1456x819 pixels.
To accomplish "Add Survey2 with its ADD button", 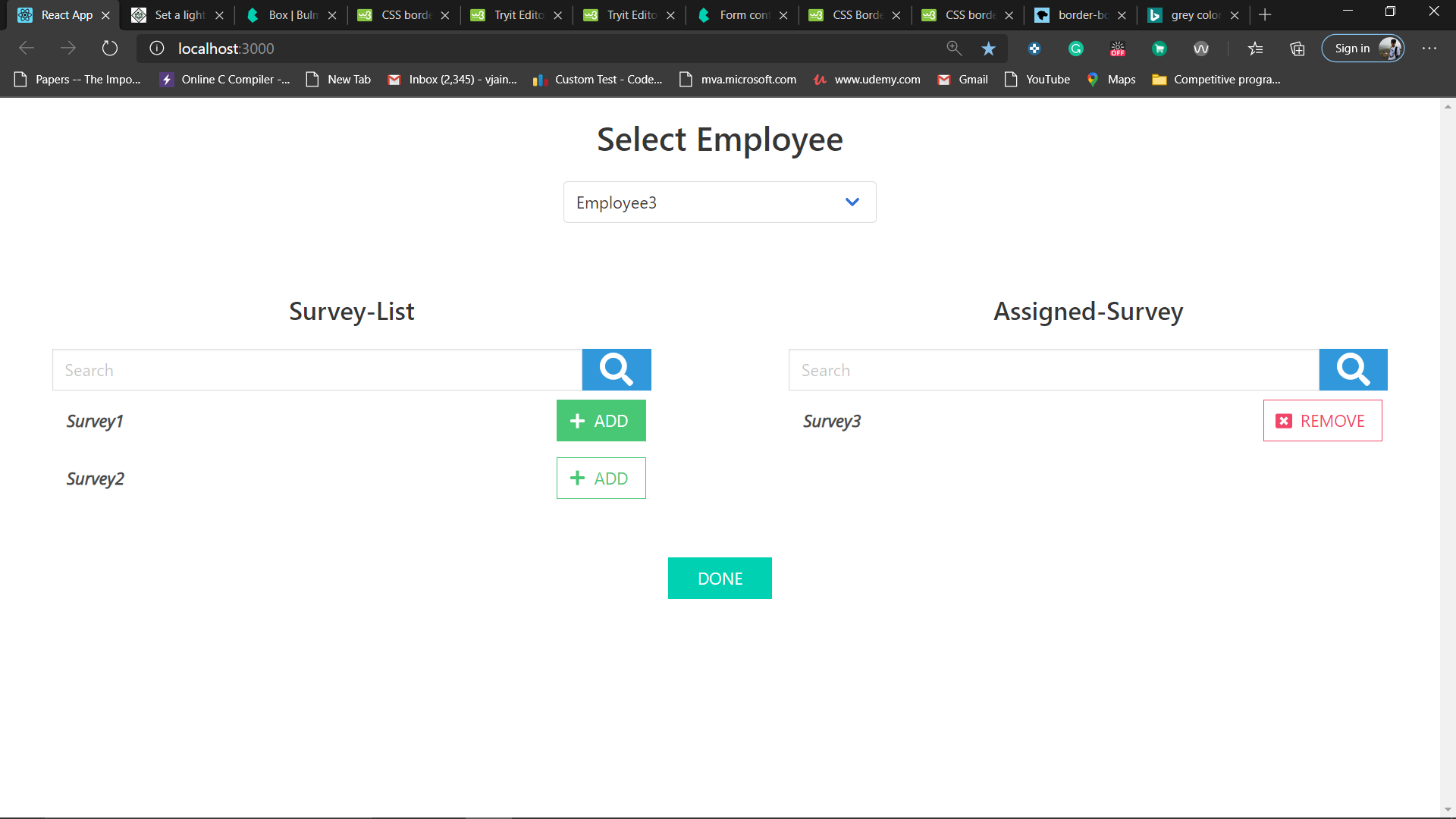I will coord(601,479).
